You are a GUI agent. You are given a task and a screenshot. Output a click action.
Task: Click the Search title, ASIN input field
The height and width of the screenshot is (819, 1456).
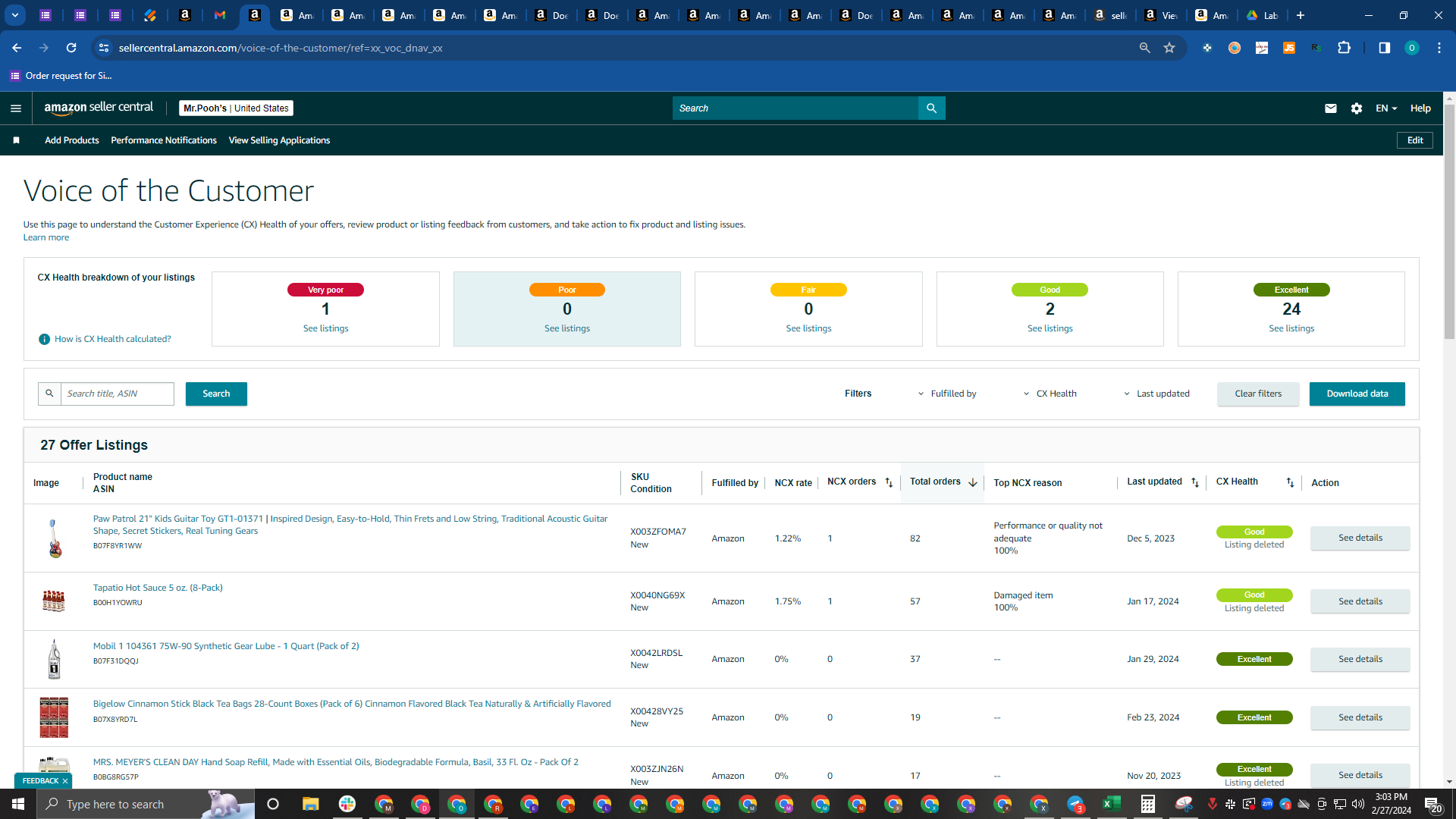pyautogui.click(x=118, y=394)
